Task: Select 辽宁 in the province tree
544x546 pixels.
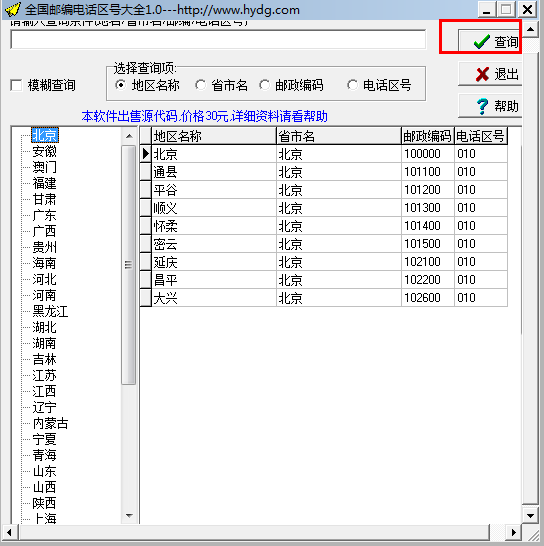Action: click(44, 407)
